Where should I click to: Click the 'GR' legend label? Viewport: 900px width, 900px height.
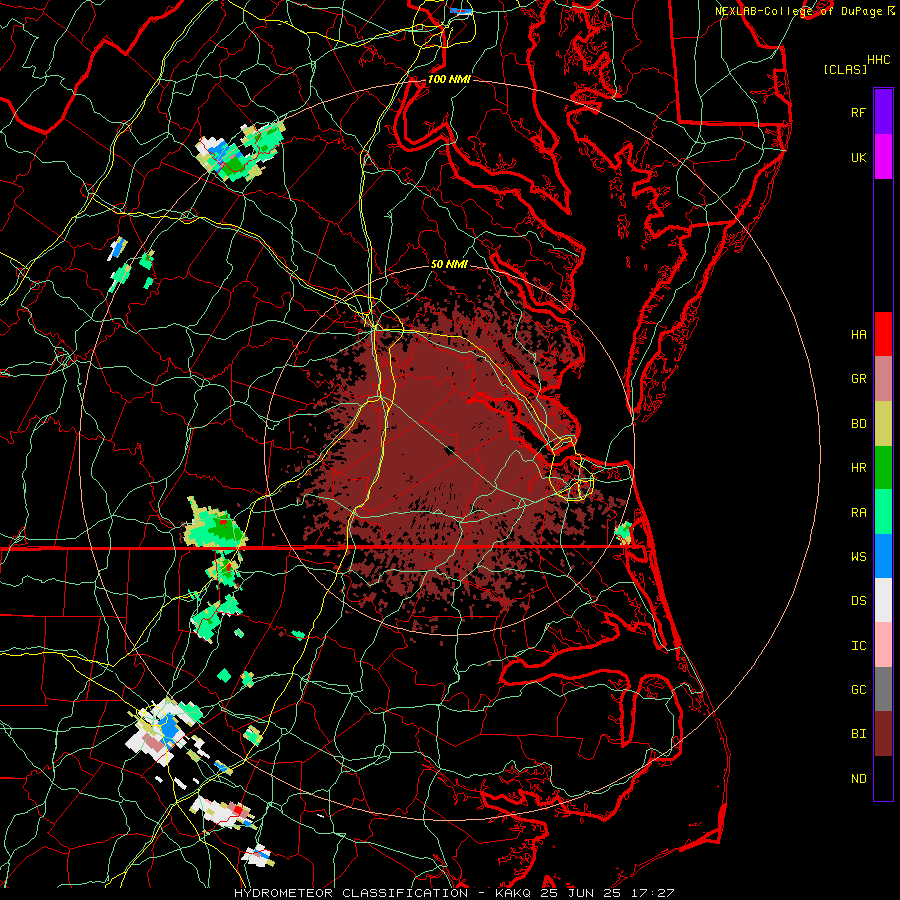click(x=858, y=379)
